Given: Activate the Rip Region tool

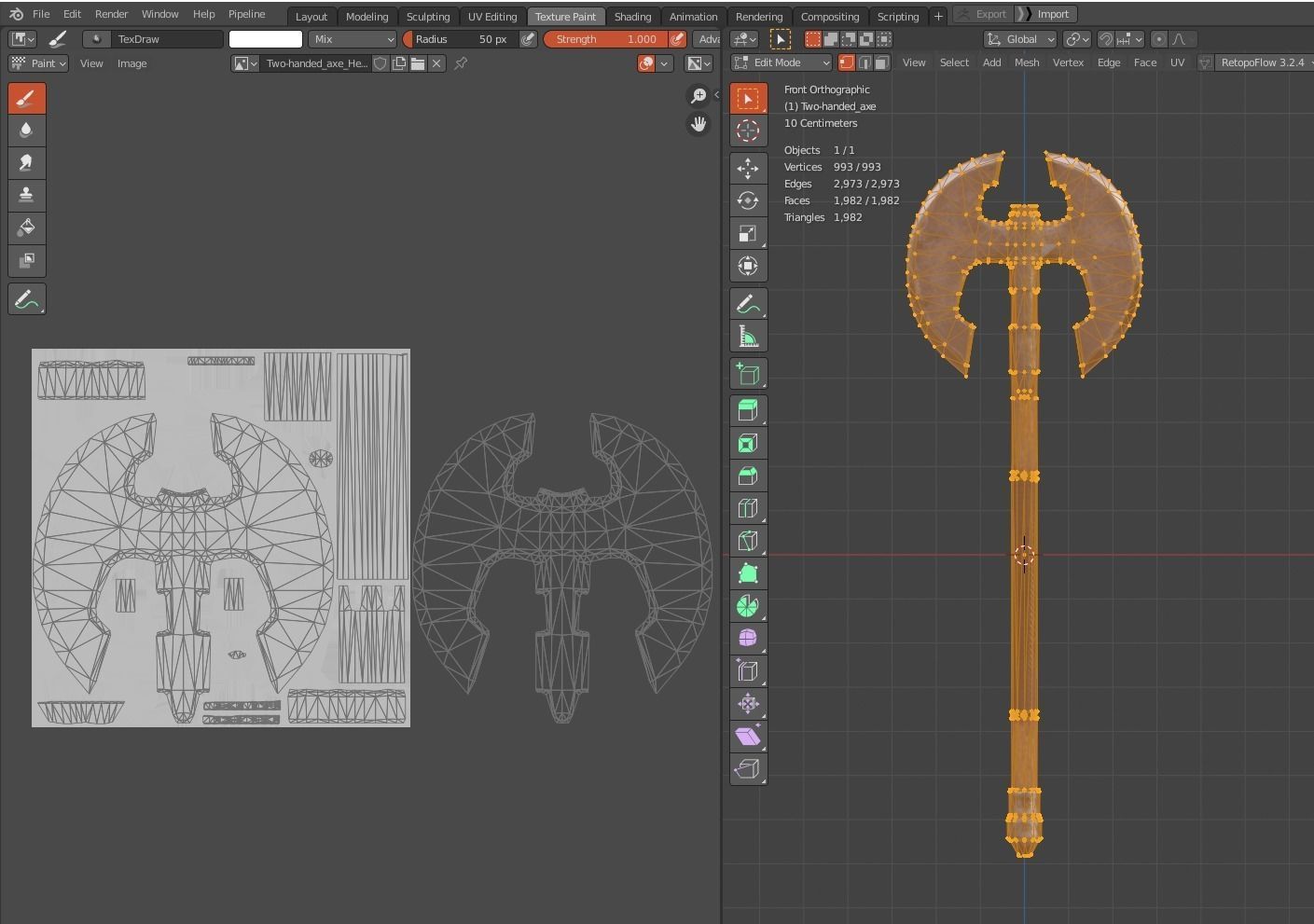Looking at the screenshot, I should (748, 769).
